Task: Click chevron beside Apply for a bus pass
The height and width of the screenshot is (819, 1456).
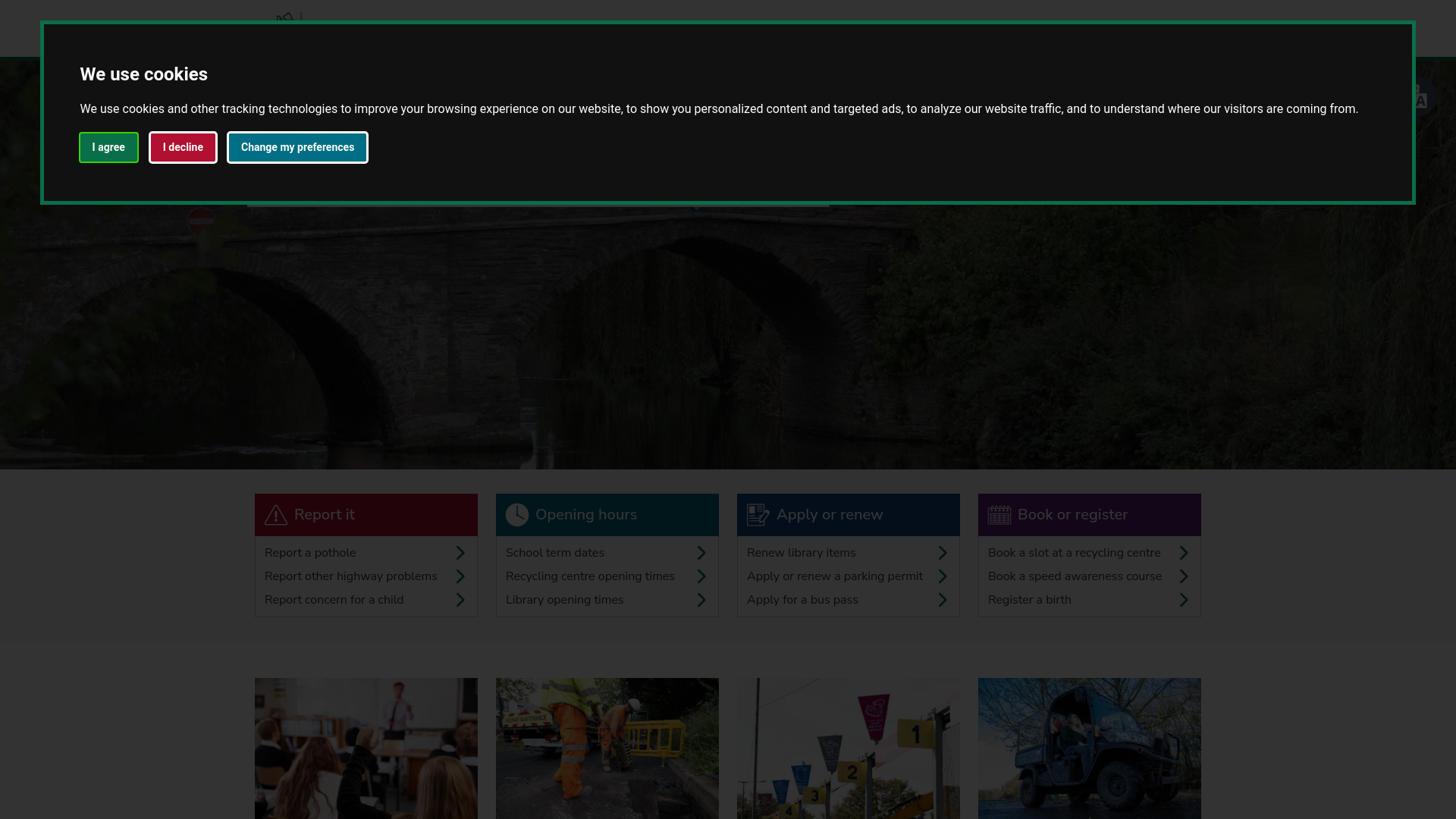Action: pyautogui.click(x=943, y=600)
